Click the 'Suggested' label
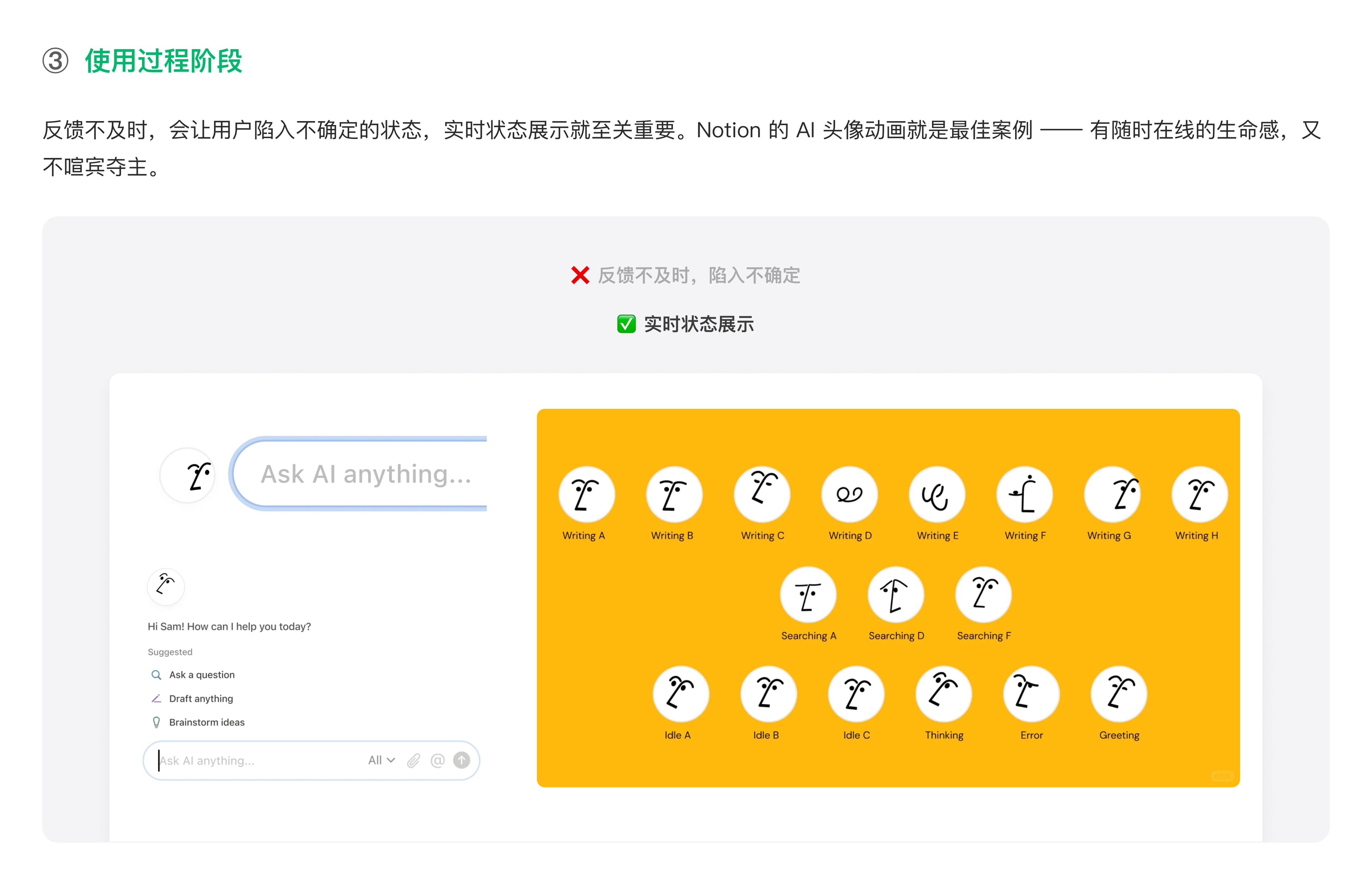This screenshot has width=1372, height=885. [170, 652]
